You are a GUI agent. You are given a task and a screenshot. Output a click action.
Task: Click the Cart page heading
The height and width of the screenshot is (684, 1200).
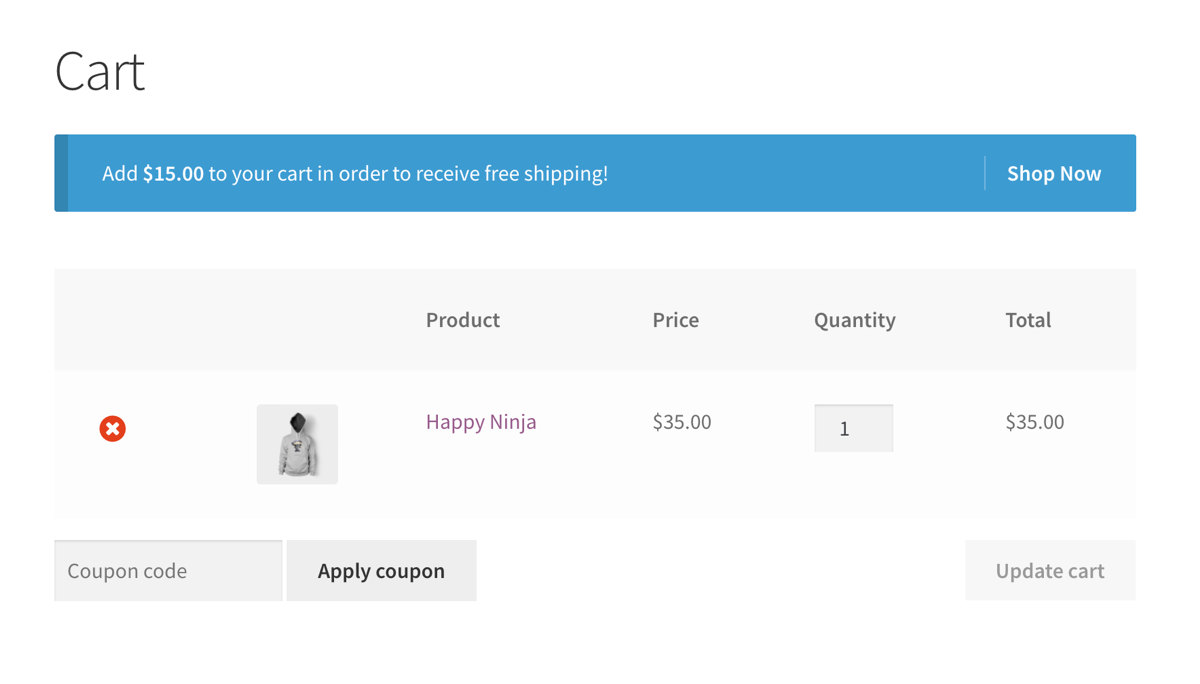100,72
